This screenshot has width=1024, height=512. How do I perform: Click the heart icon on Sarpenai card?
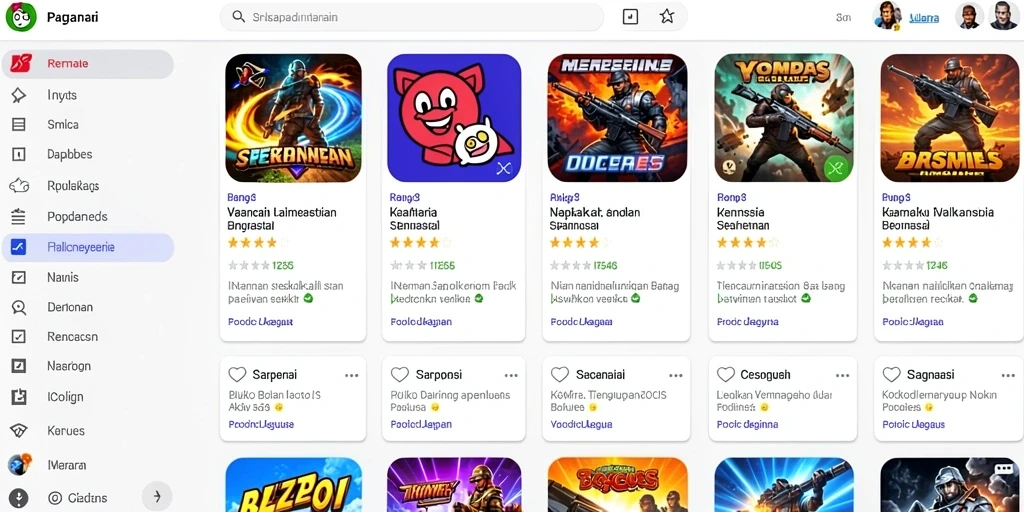coord(237,375)
